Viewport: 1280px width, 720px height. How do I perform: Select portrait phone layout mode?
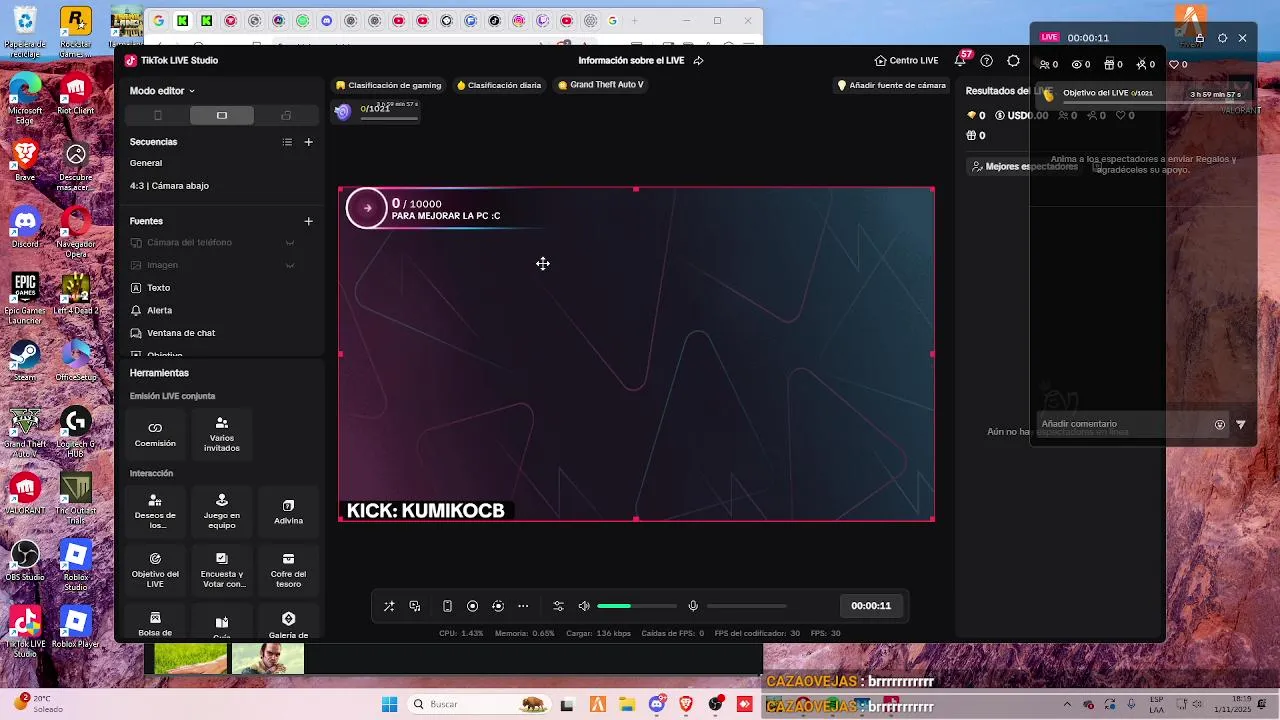coord(157,115)
